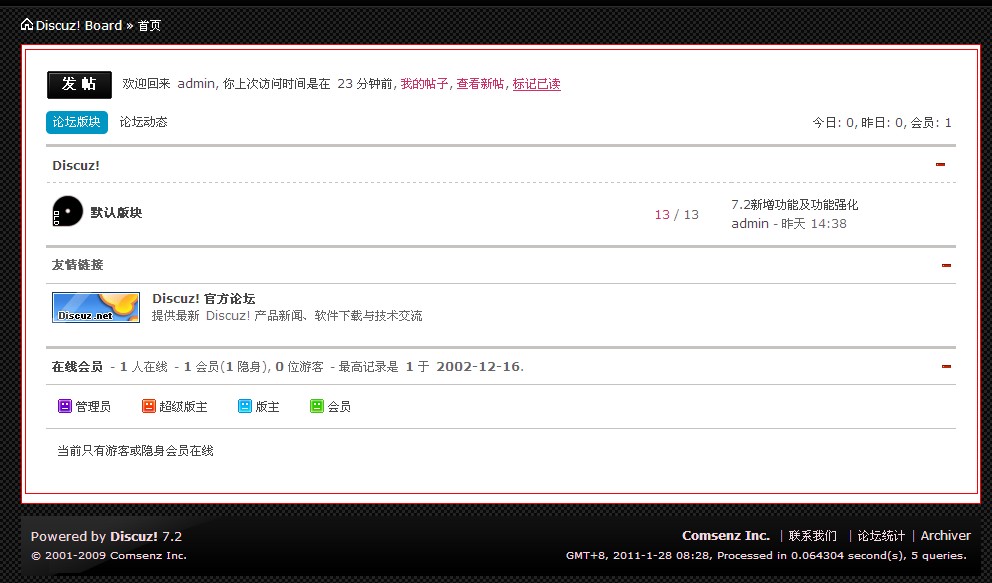Open 联系我们 footer link
The width and height of the screenshot is (992, 583).
(x=812, y=536)
